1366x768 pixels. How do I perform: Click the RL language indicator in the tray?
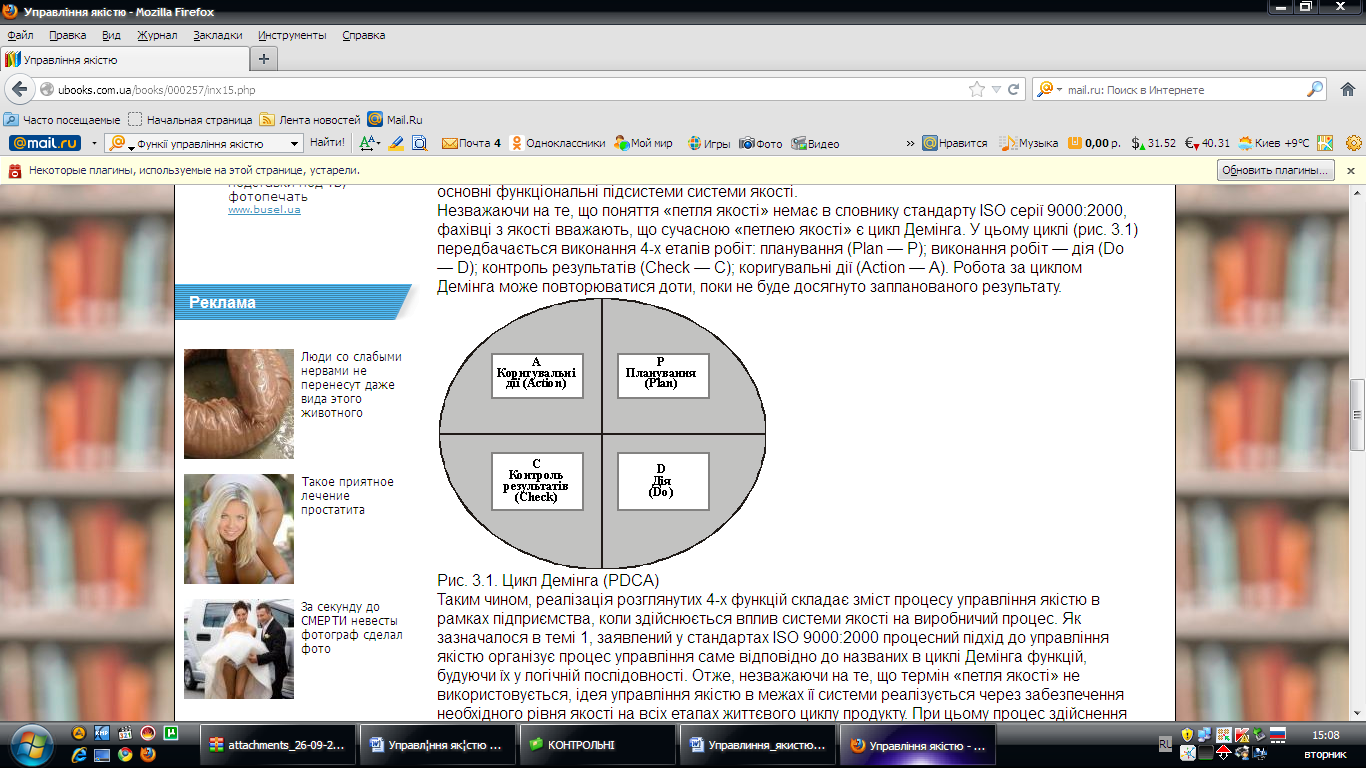[1166, 744]
